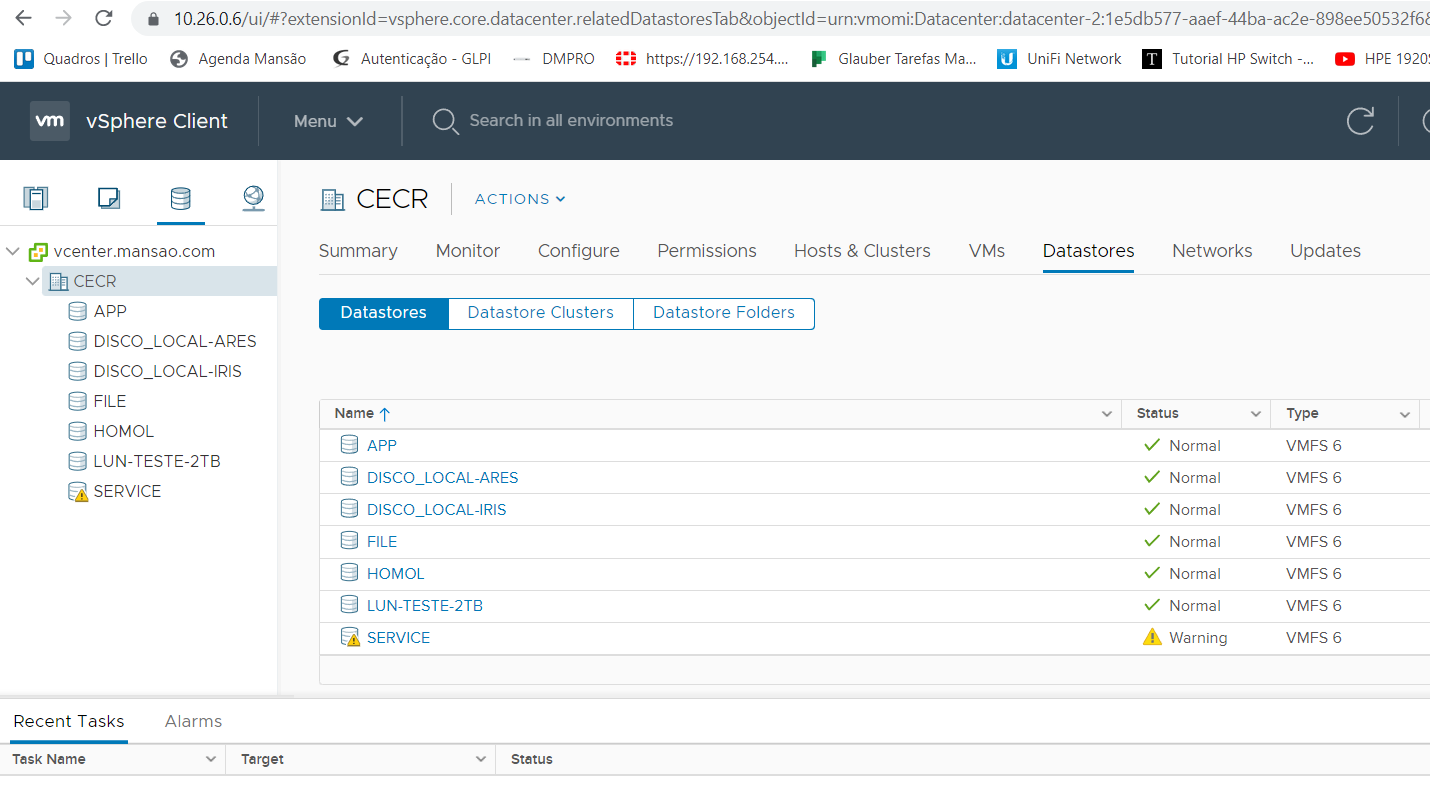Click the FILE datastore icon in the table
Viewport: 1430px width, 791px height.
pos(349,542)
